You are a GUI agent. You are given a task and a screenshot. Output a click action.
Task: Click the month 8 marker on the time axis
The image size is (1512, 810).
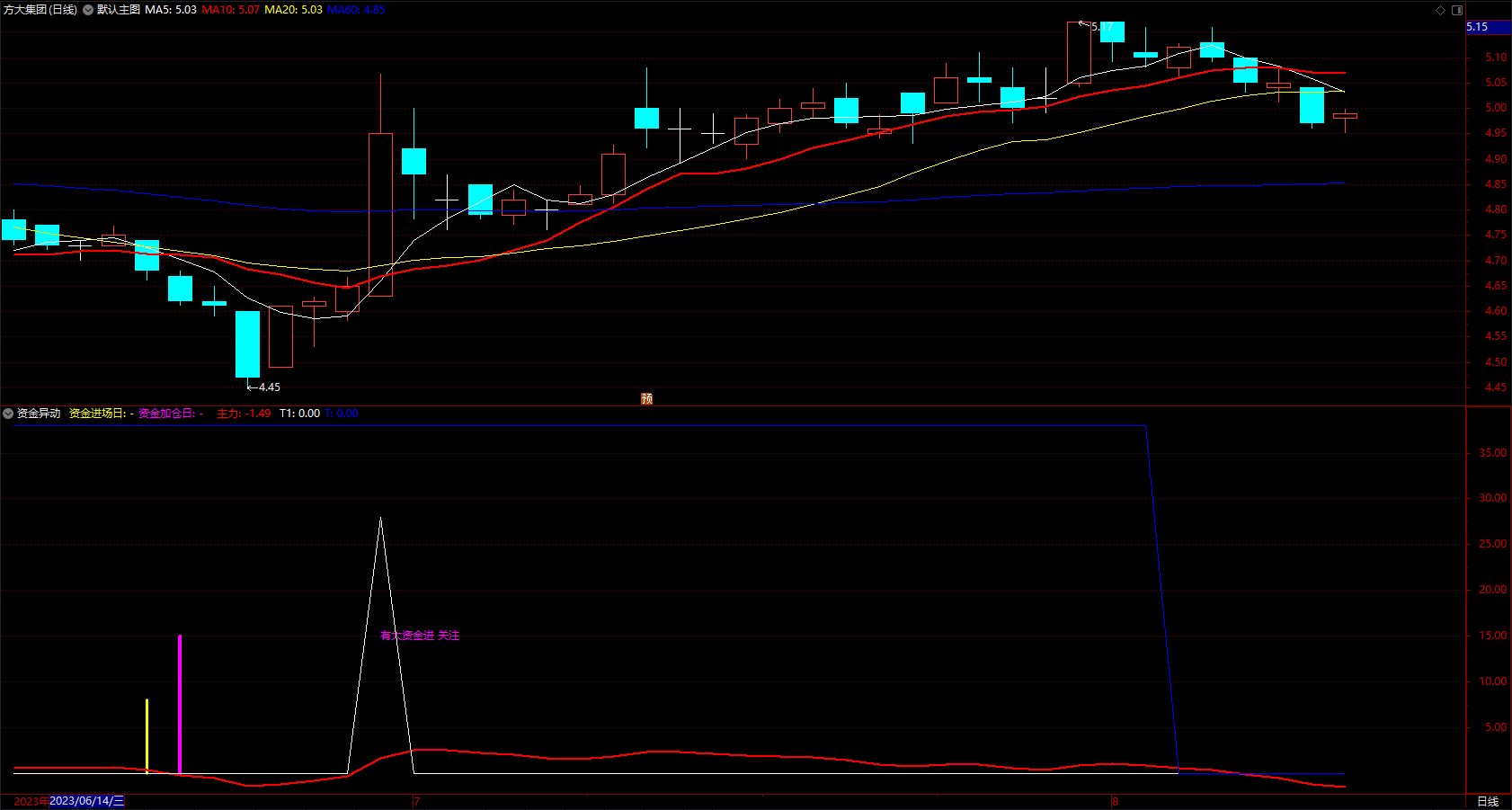point(1115,801)
